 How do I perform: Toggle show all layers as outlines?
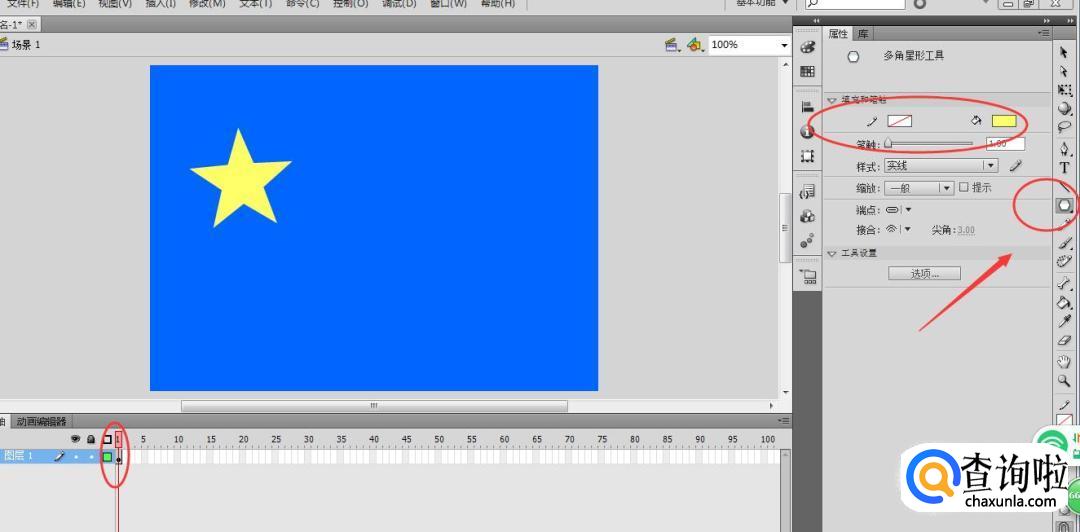(107, 439)
